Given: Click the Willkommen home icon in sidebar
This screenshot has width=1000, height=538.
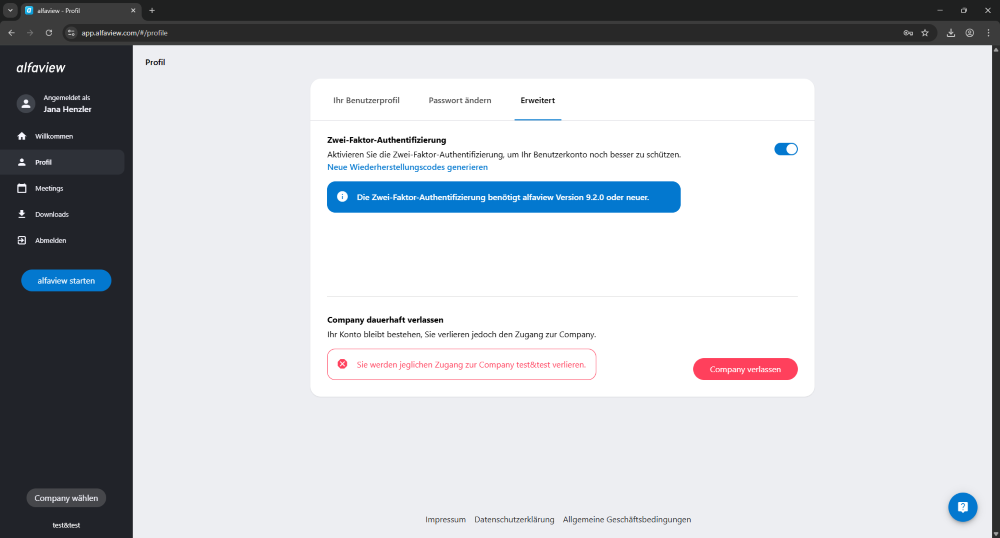Looking at the screenshot, I should (22, 136).
